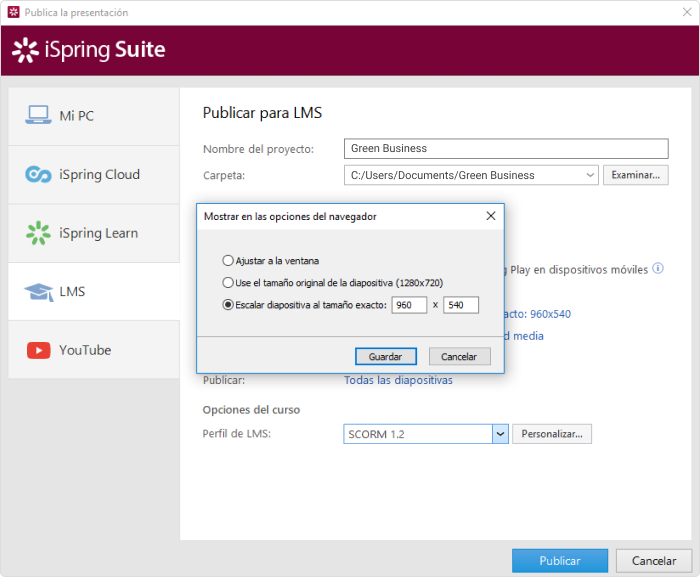This screenshot has width=700, height=577.
Task: Click the app icon in title bar
Action: point(14,12)
